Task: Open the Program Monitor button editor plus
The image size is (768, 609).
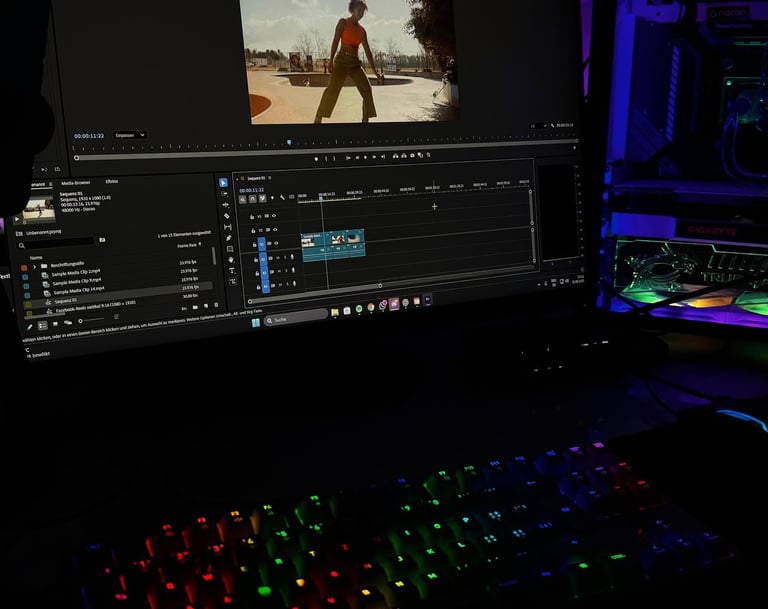Action: pyautogui.click(x=575, y=147)
